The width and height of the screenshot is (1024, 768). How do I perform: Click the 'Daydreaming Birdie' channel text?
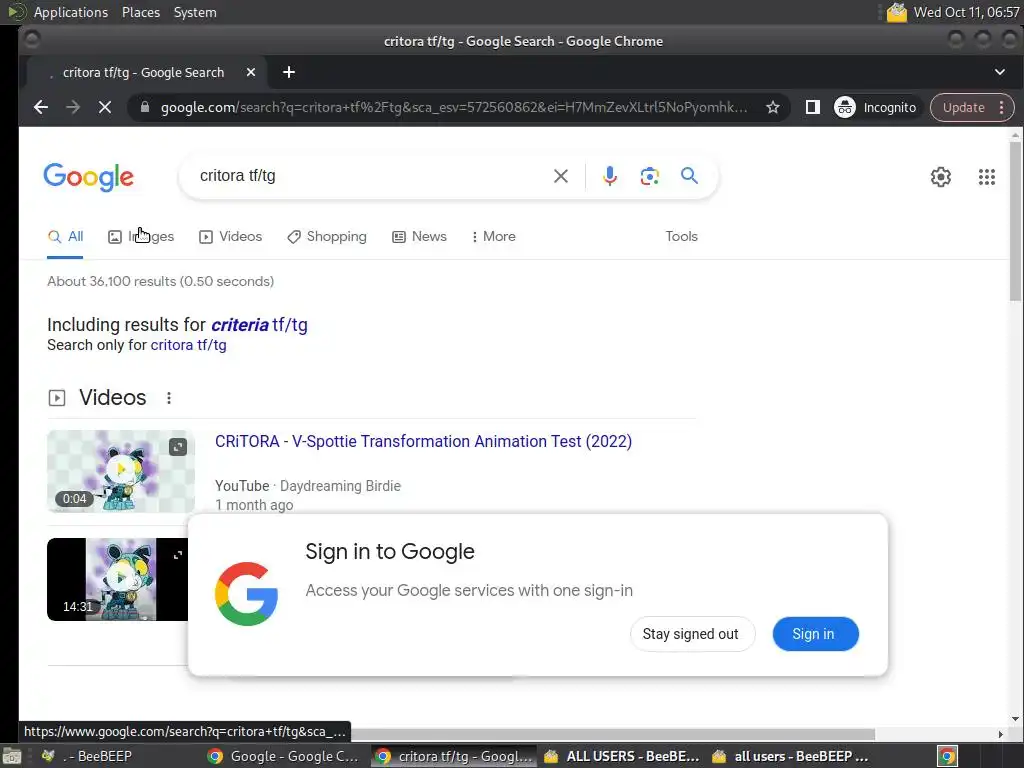340,486
